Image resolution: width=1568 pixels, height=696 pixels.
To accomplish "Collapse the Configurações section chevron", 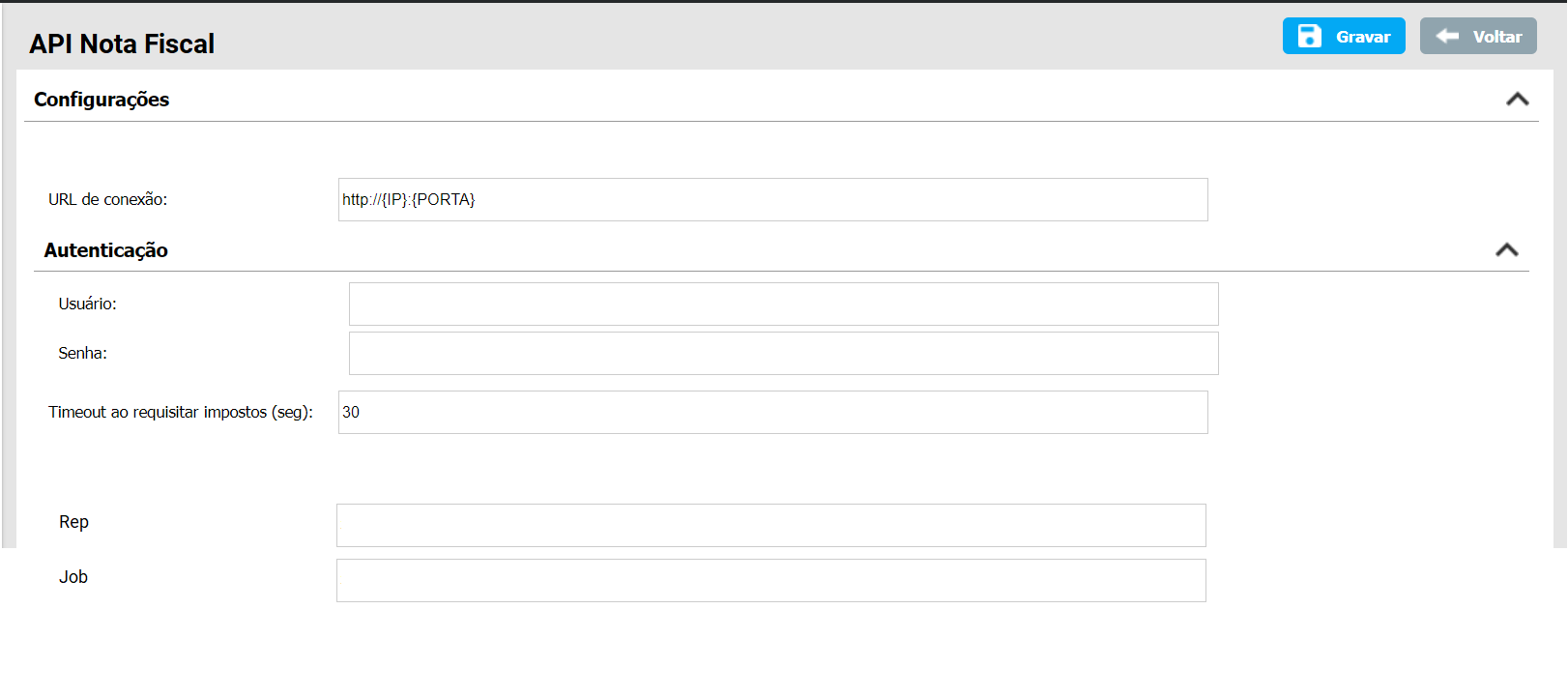I will click(1517, 100).
